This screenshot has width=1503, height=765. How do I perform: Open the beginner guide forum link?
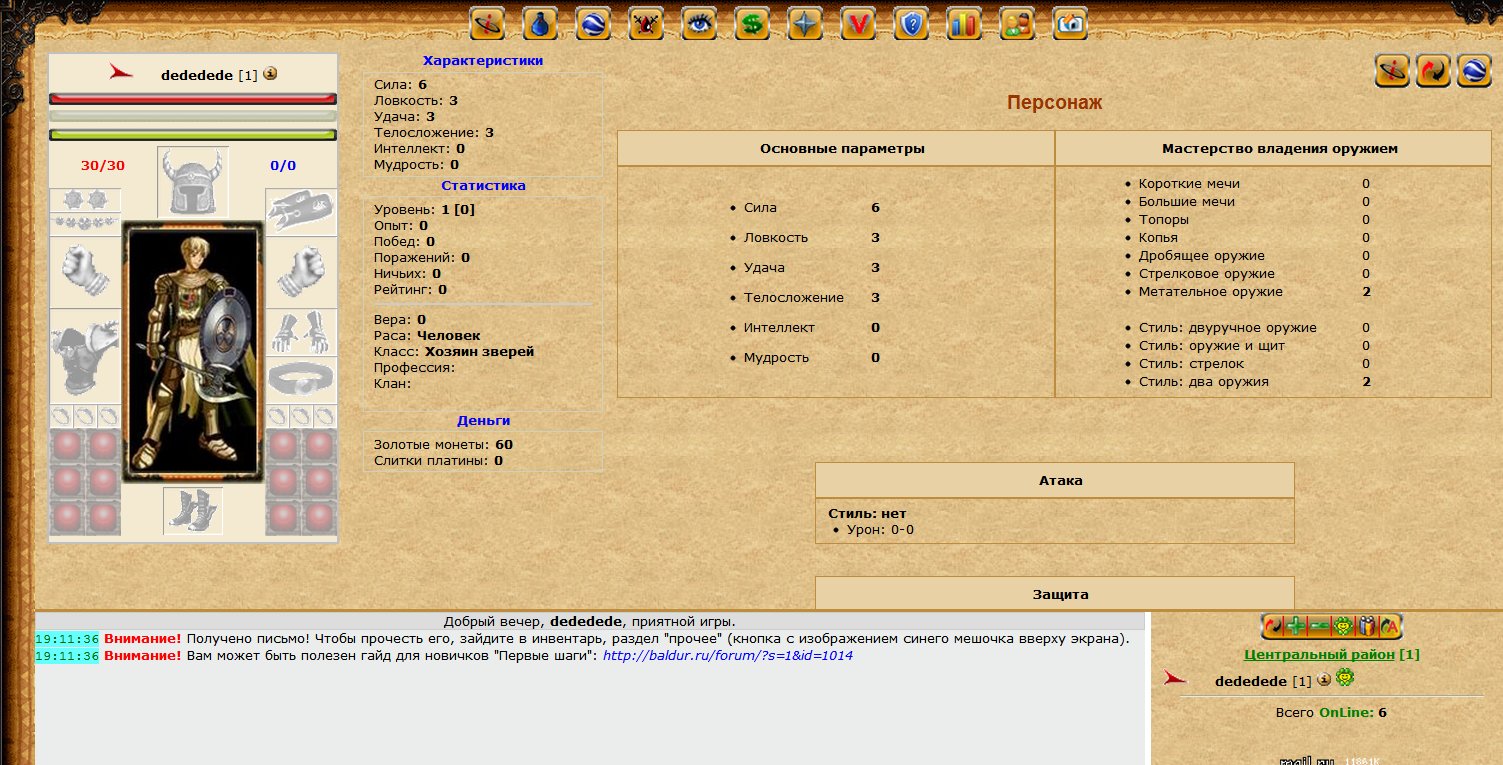[727, 656]
